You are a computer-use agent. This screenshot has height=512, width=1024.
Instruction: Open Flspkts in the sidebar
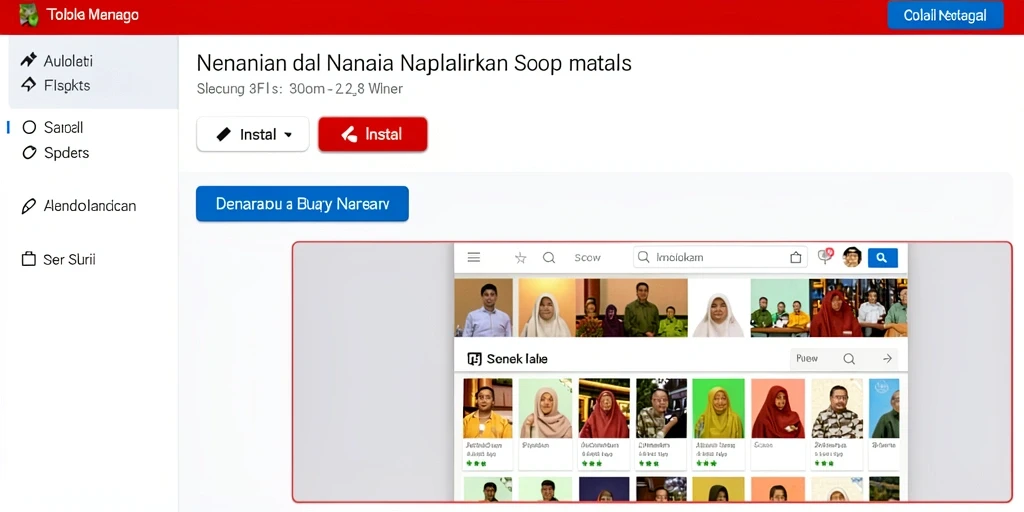tap(67, 85)
